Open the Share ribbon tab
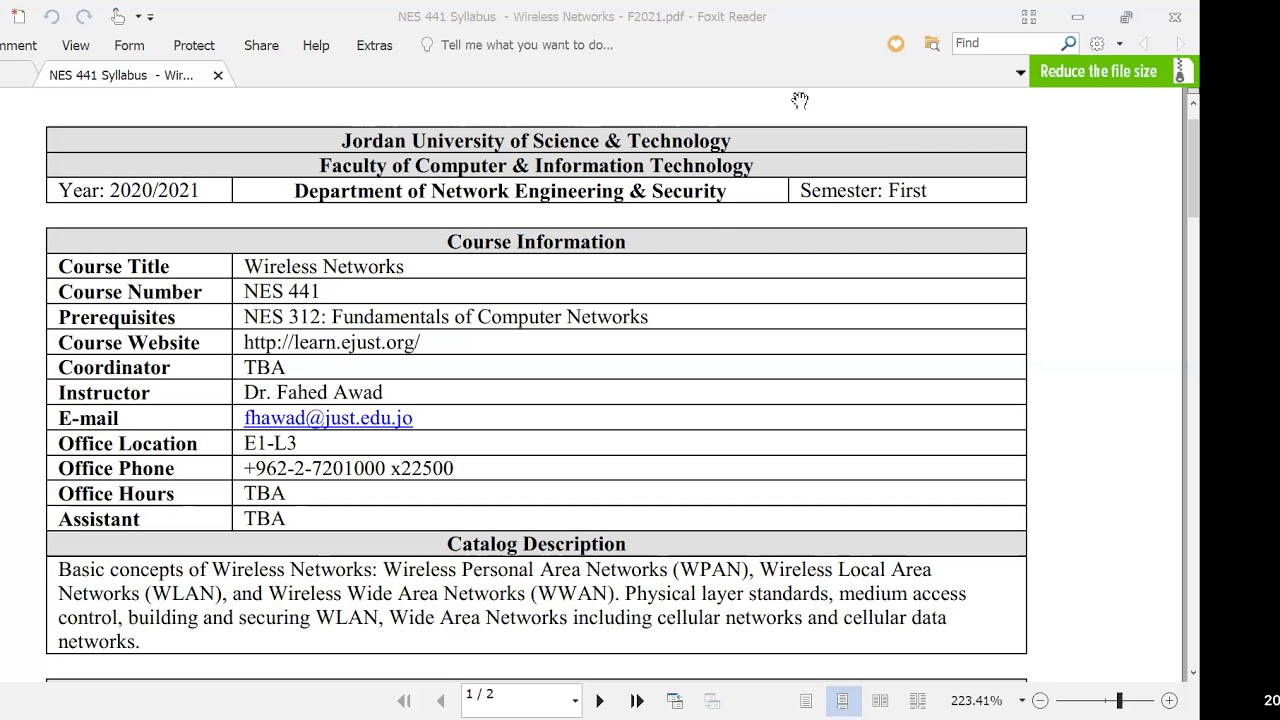 point(261,45)
